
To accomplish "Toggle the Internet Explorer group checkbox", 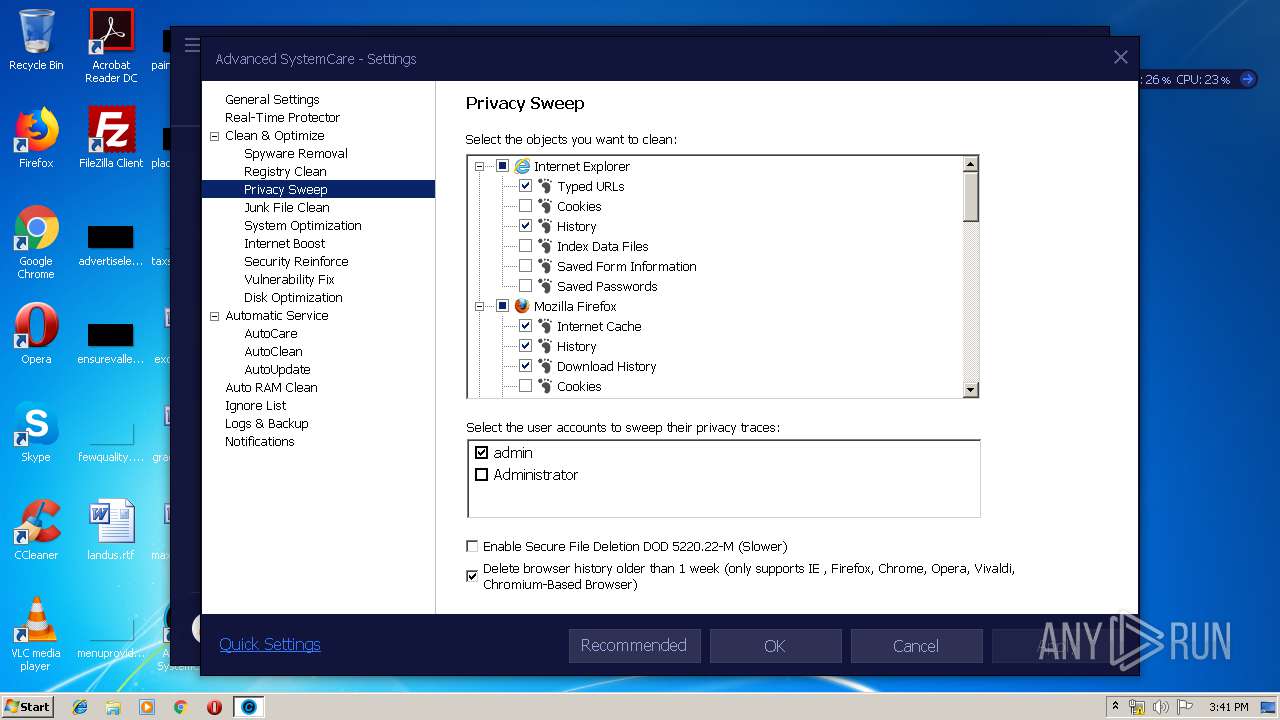I will coord(502,166).
